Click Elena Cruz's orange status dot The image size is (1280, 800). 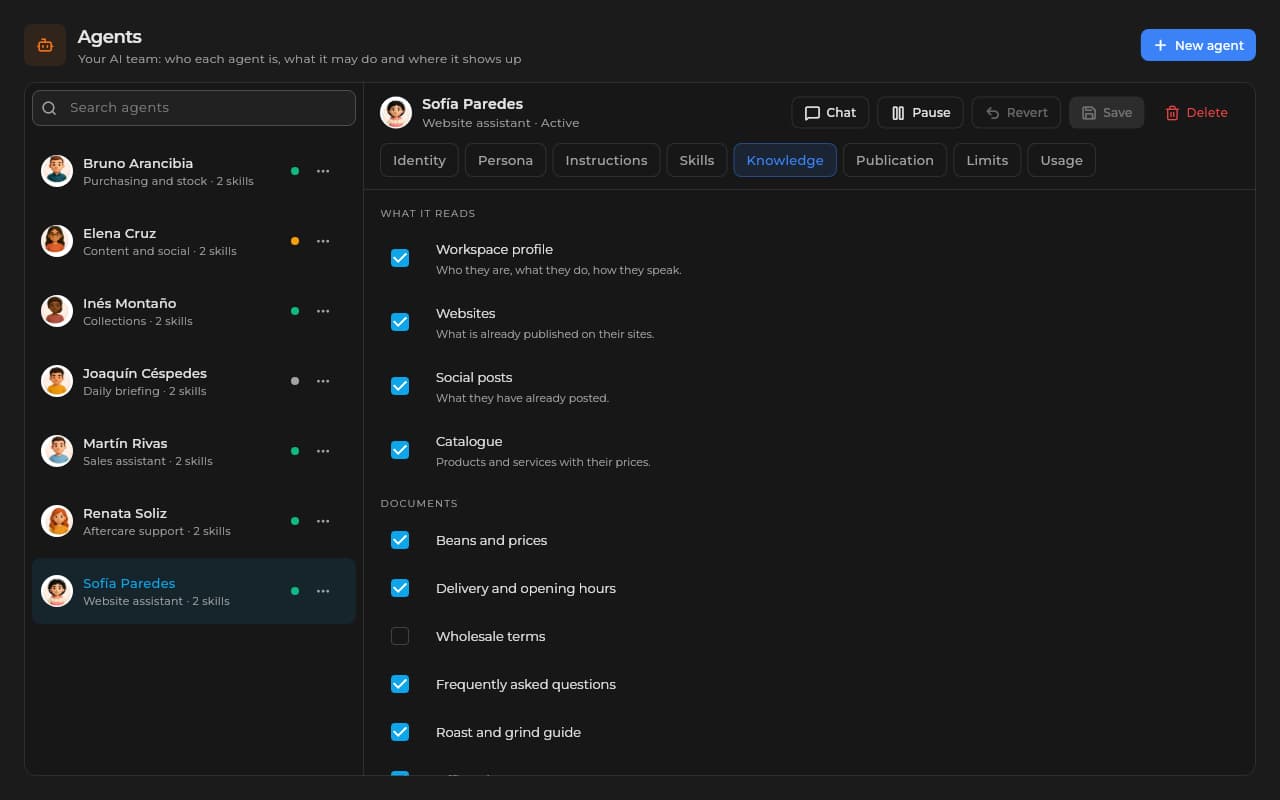(x=295, y=241)
